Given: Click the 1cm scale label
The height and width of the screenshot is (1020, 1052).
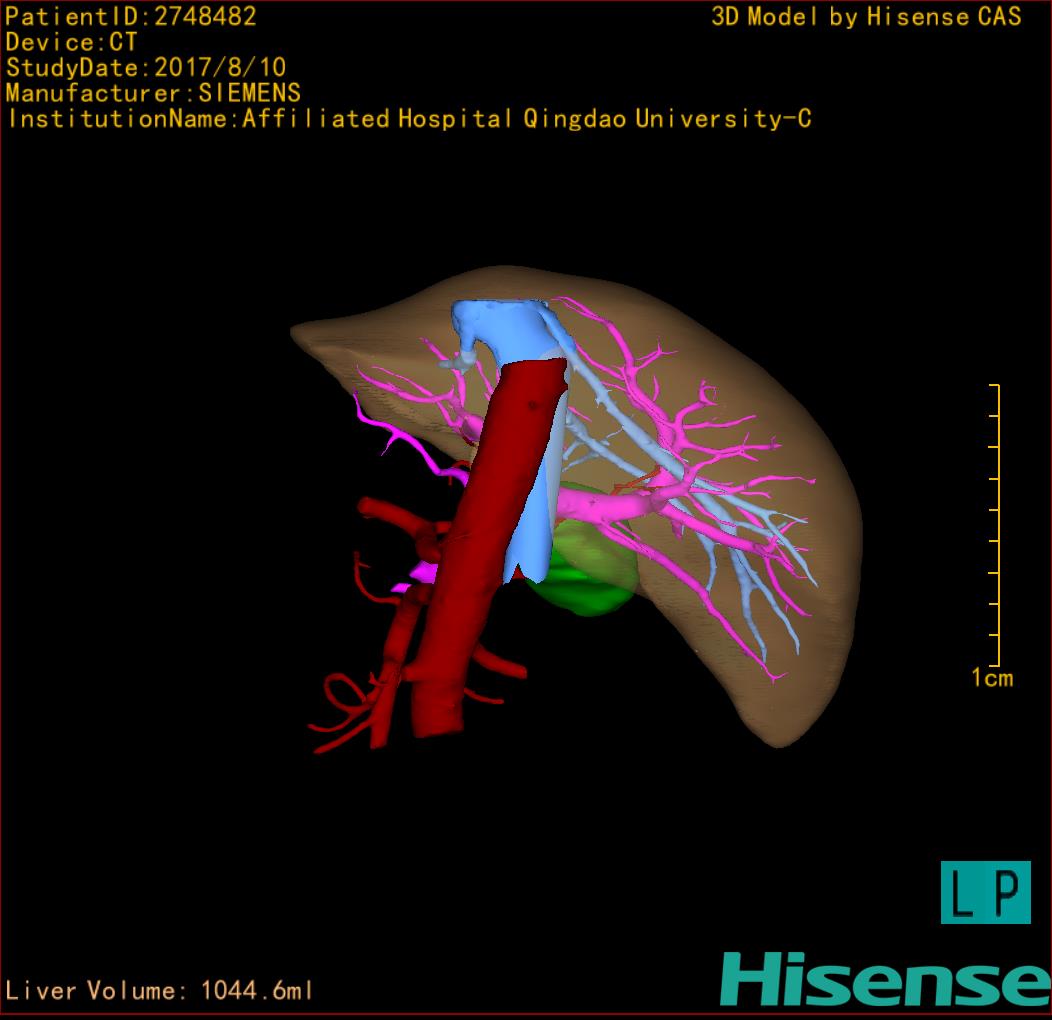Looking at the screenshot, I should 991,678.
